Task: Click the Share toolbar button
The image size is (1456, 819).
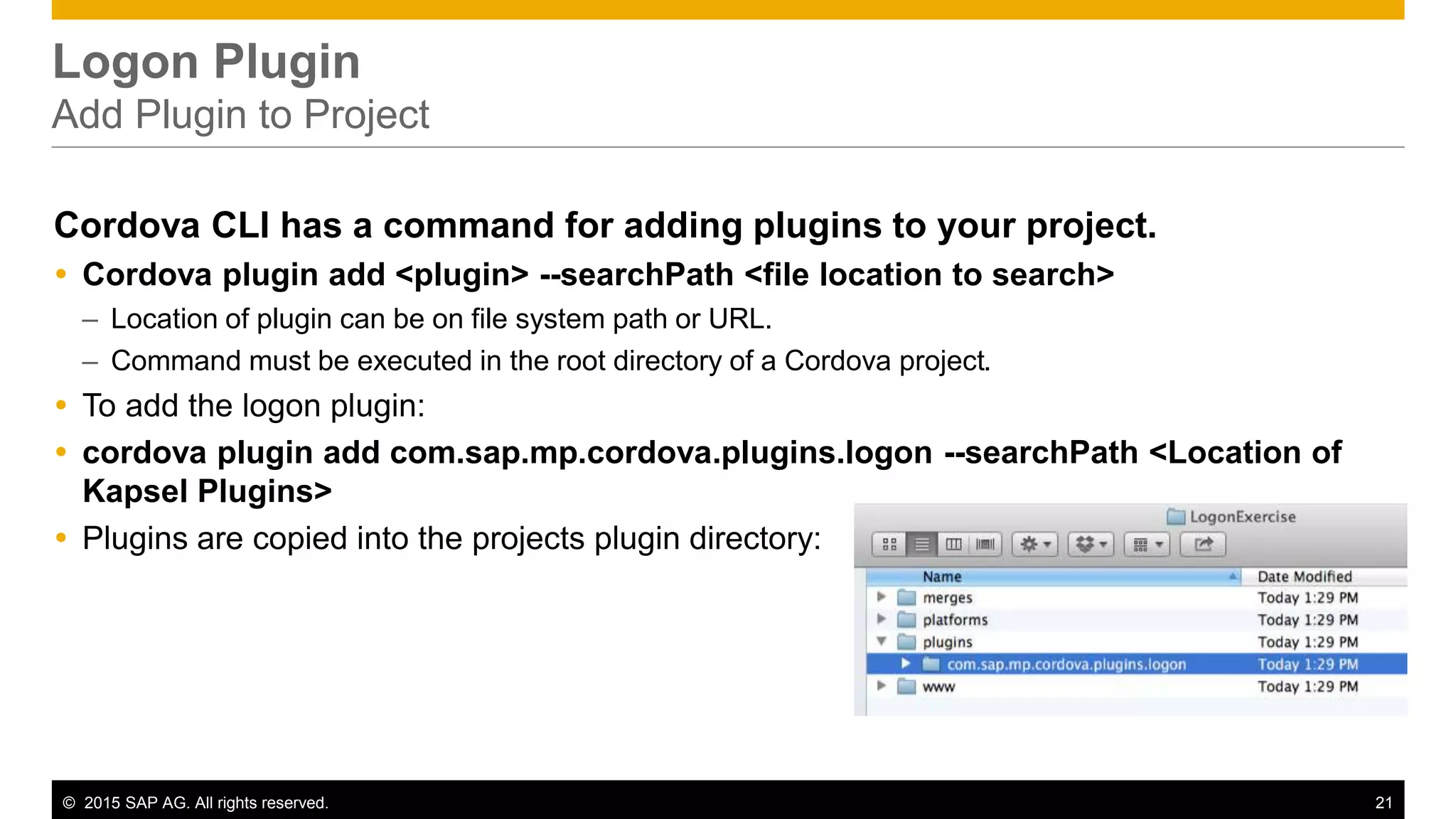Action: (x=1203, y=545)
